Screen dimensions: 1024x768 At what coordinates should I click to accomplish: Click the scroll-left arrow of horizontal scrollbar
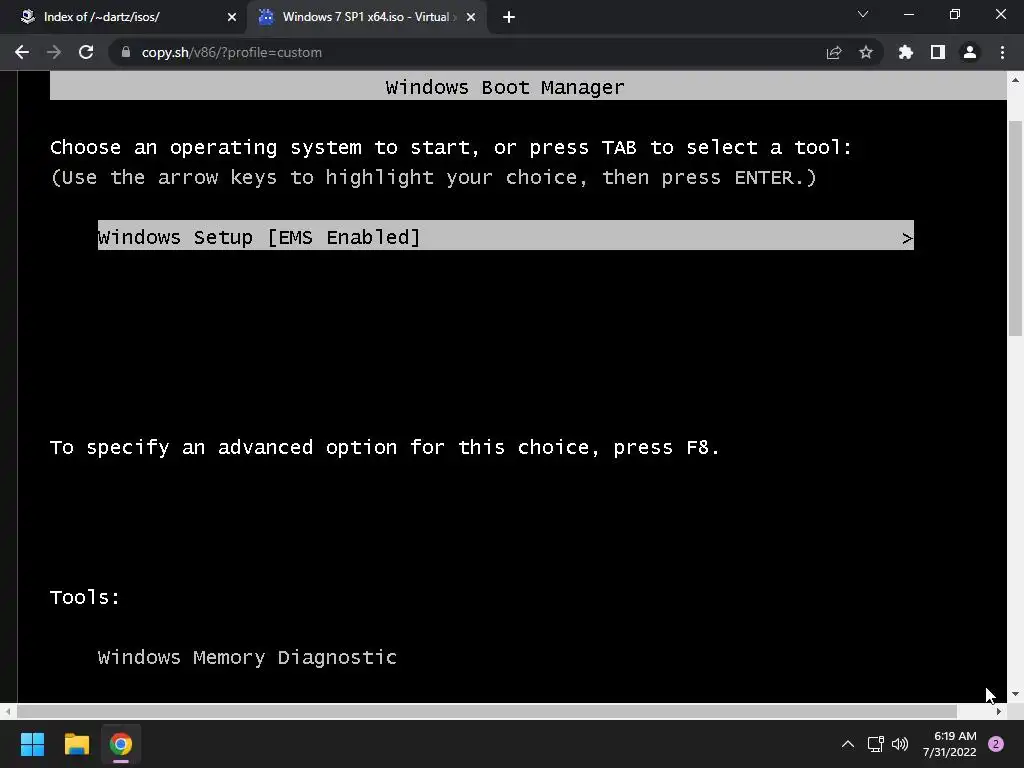[8, 711]
